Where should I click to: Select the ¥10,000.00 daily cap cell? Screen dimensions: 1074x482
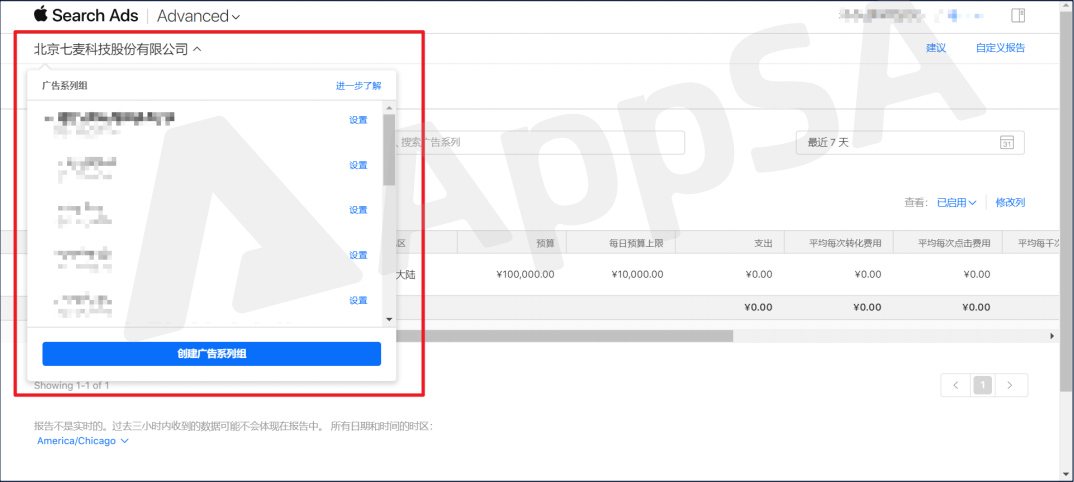(x=637, y=275)
